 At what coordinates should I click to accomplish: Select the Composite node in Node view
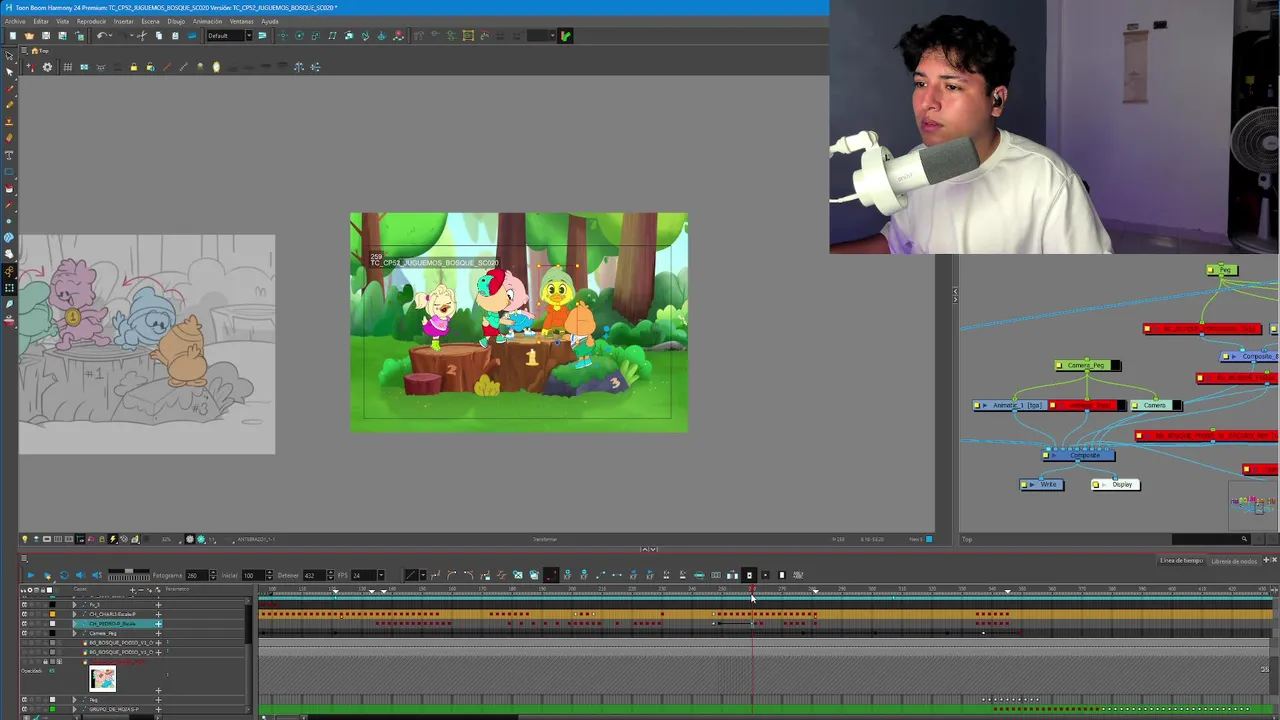pyautogui.click(x=1079, y=455)
